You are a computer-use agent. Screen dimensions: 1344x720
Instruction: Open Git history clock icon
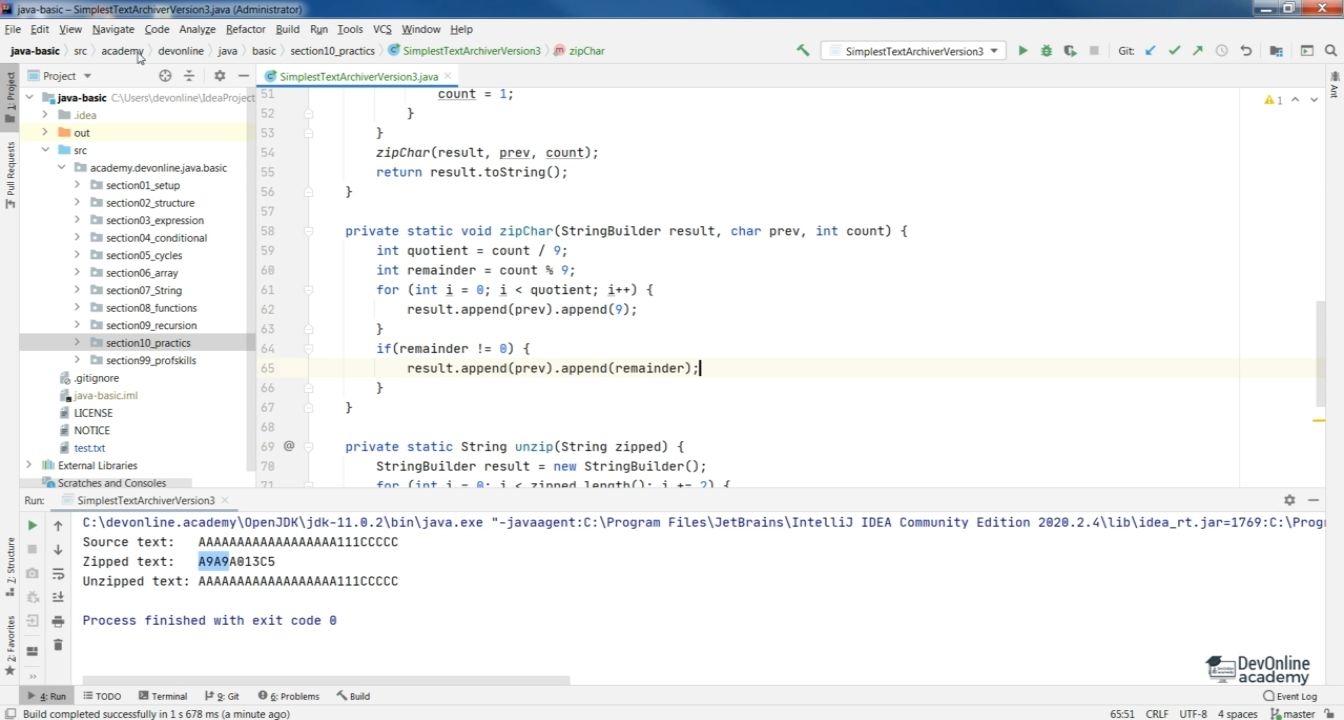pos(1221,50)
